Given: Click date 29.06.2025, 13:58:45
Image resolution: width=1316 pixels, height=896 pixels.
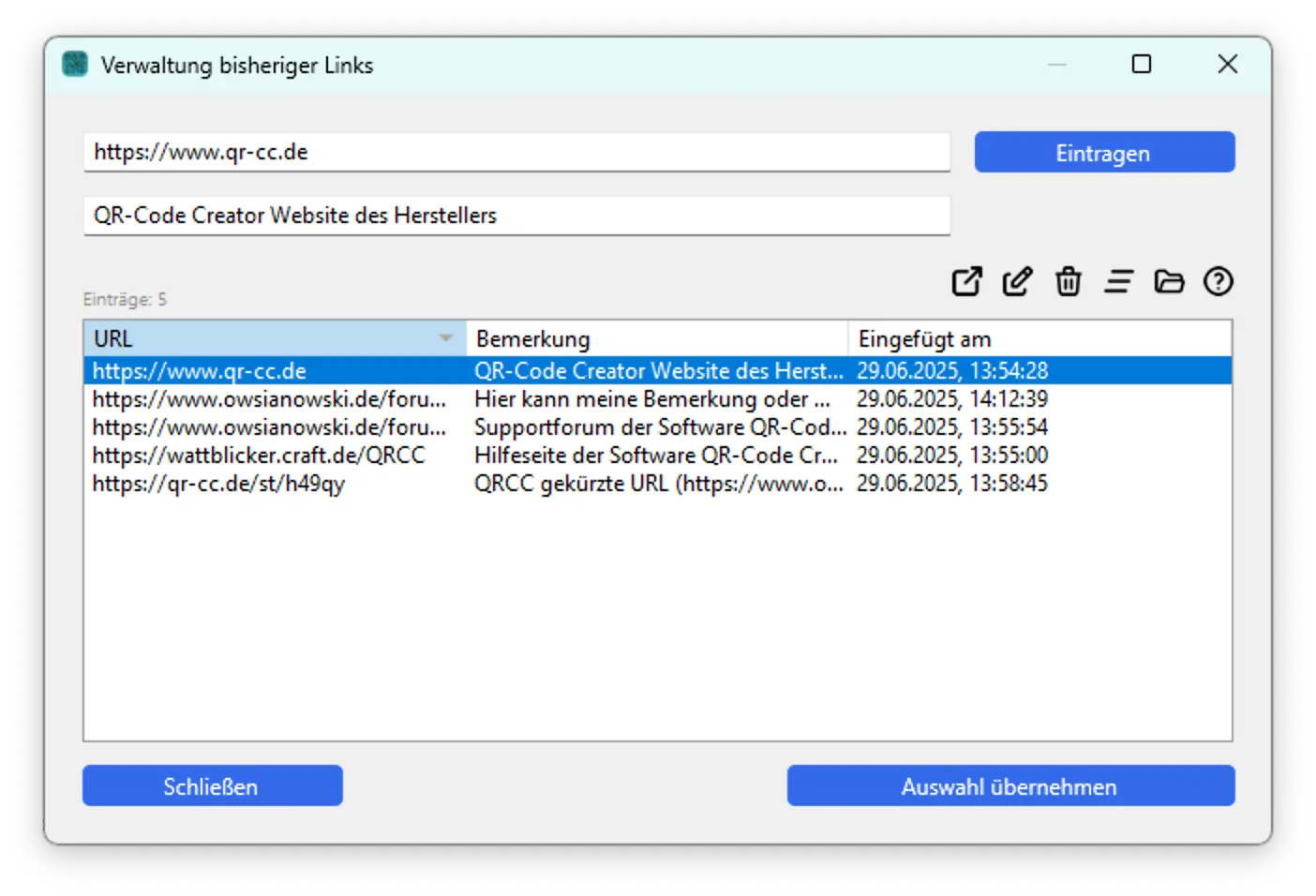Looking at the screenshot, I should click(x=952, y=484).
